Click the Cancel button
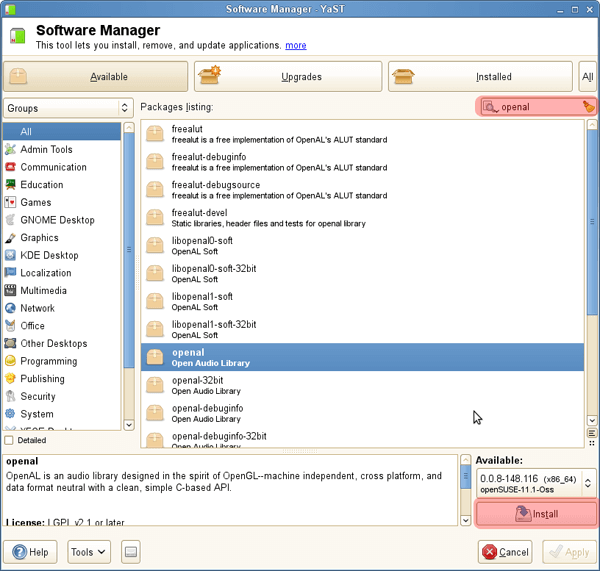Screen dimensions: 600x571 point(505,552)
